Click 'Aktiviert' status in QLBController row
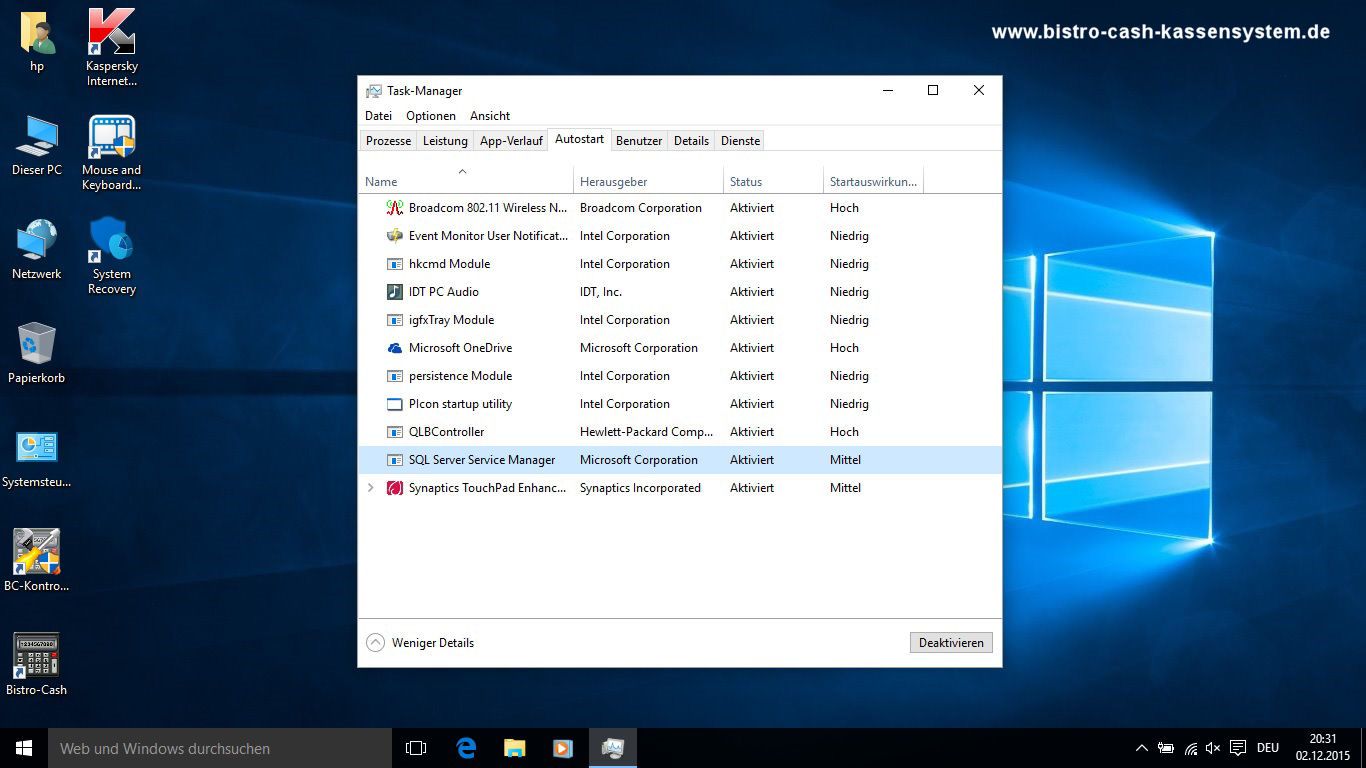 752,432
